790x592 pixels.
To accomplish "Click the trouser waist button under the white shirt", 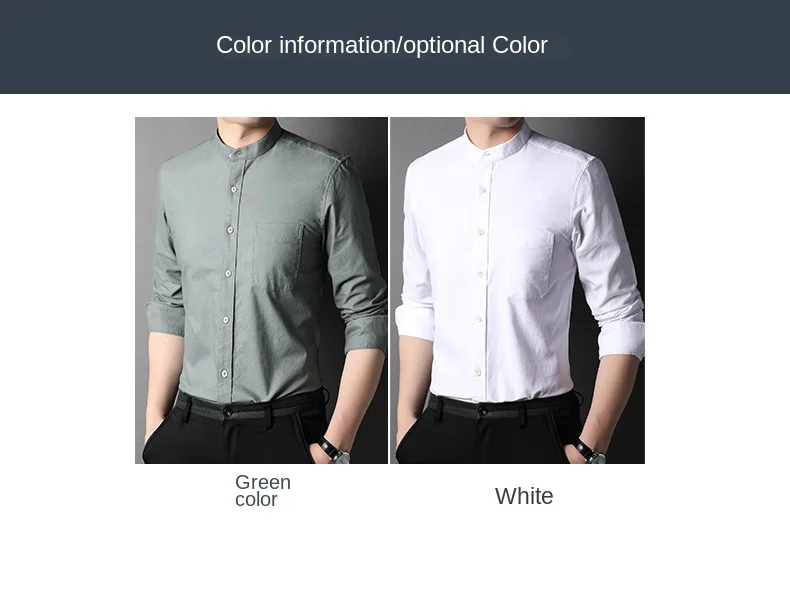I will 483,412.
